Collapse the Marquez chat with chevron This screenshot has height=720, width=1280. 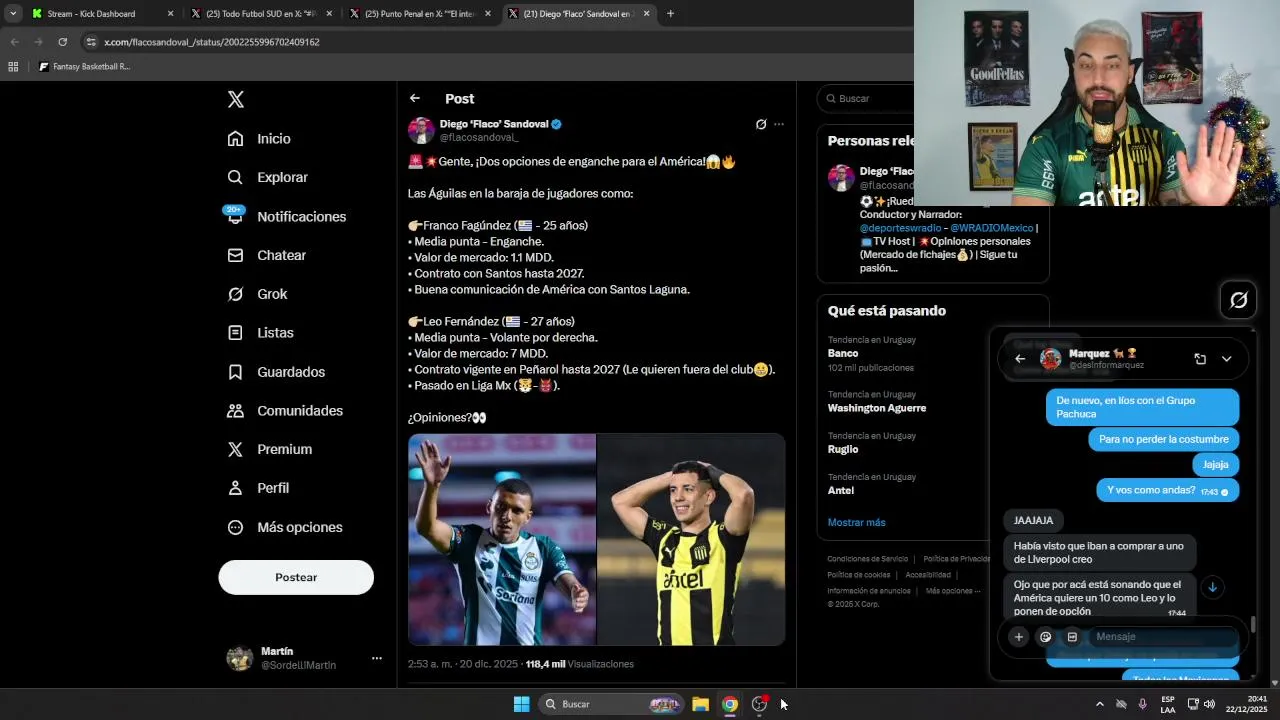click(x=1227, y=359)
